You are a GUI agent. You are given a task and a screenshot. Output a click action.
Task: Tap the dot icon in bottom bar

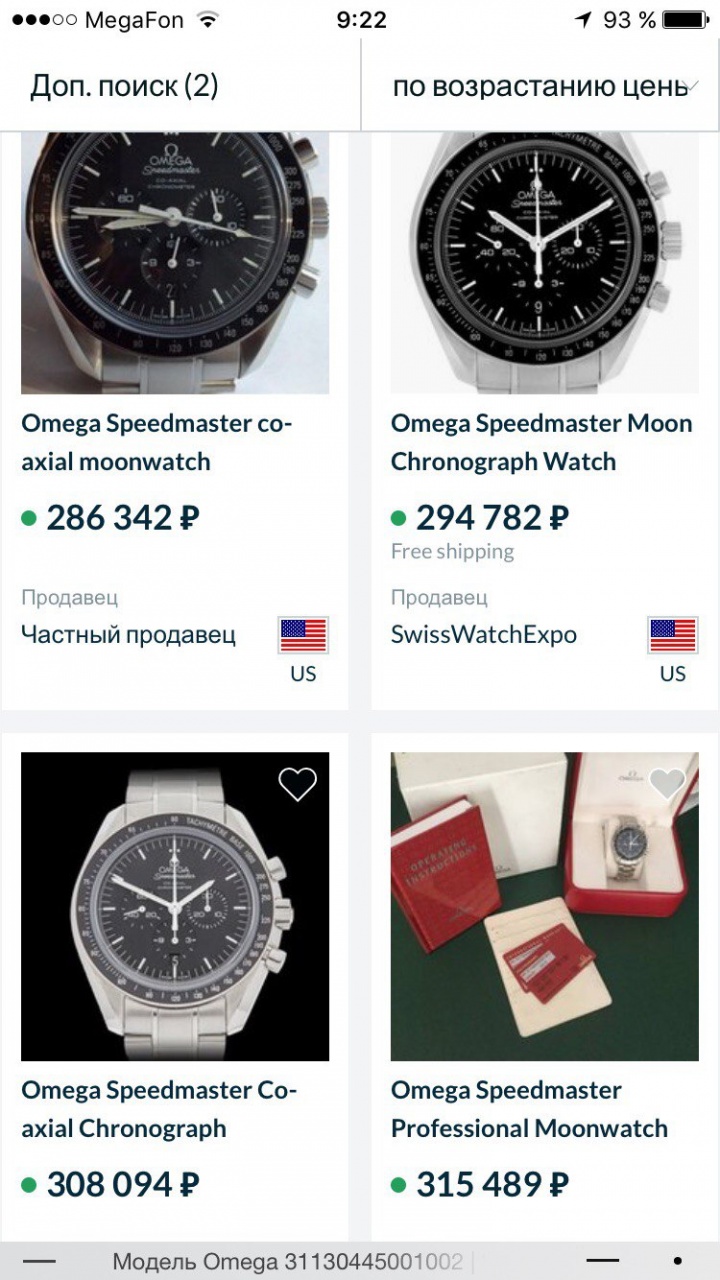678,1261
